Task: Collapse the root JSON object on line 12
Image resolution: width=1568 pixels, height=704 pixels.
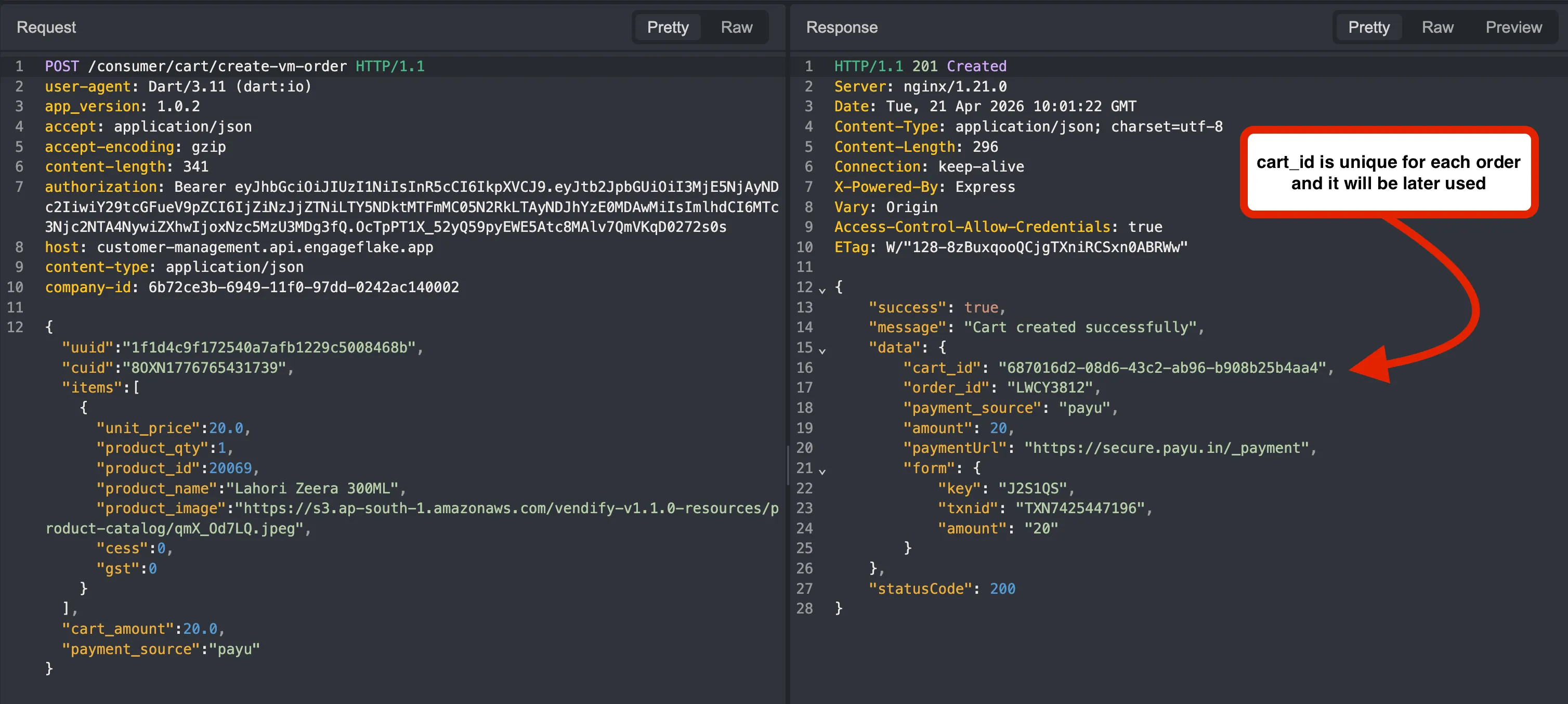Action: pyautogui.click(x=822, y=290)
